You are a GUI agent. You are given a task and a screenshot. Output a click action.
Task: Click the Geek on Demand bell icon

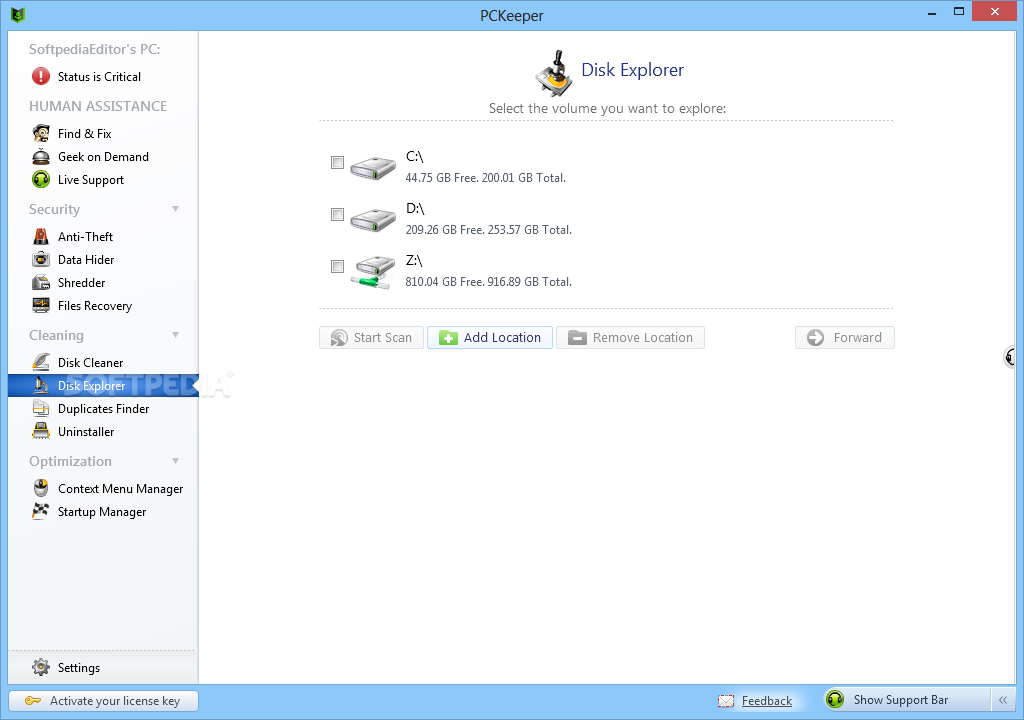[41, 157]
